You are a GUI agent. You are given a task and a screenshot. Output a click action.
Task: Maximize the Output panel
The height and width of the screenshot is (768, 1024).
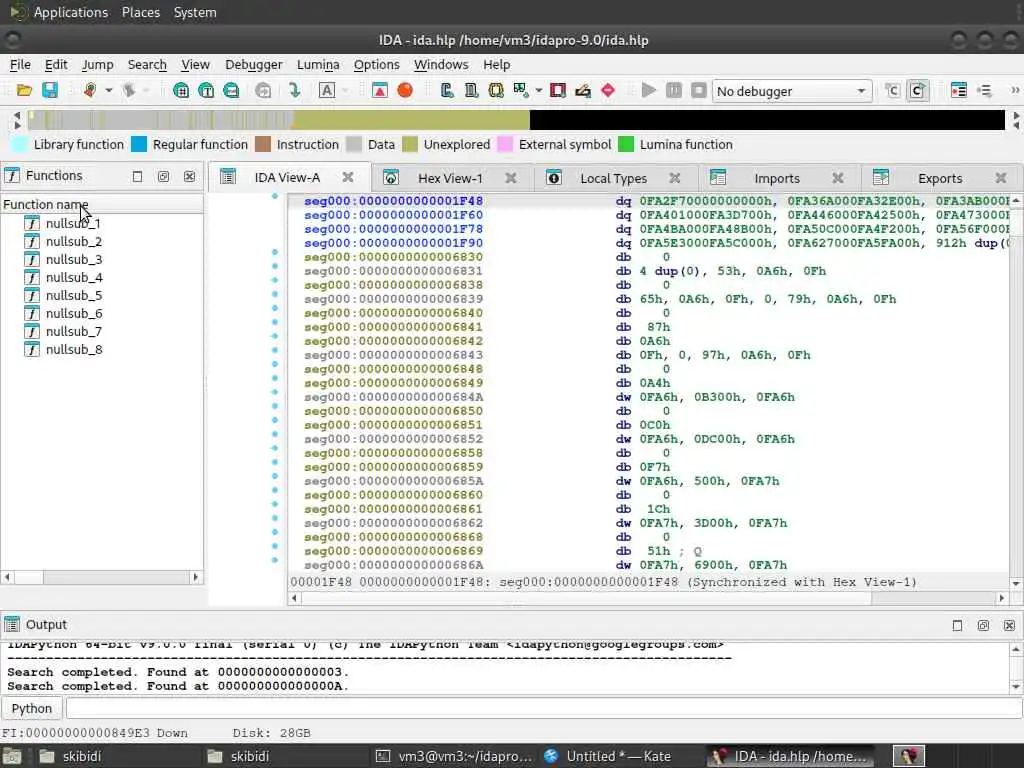click(957, 625)
